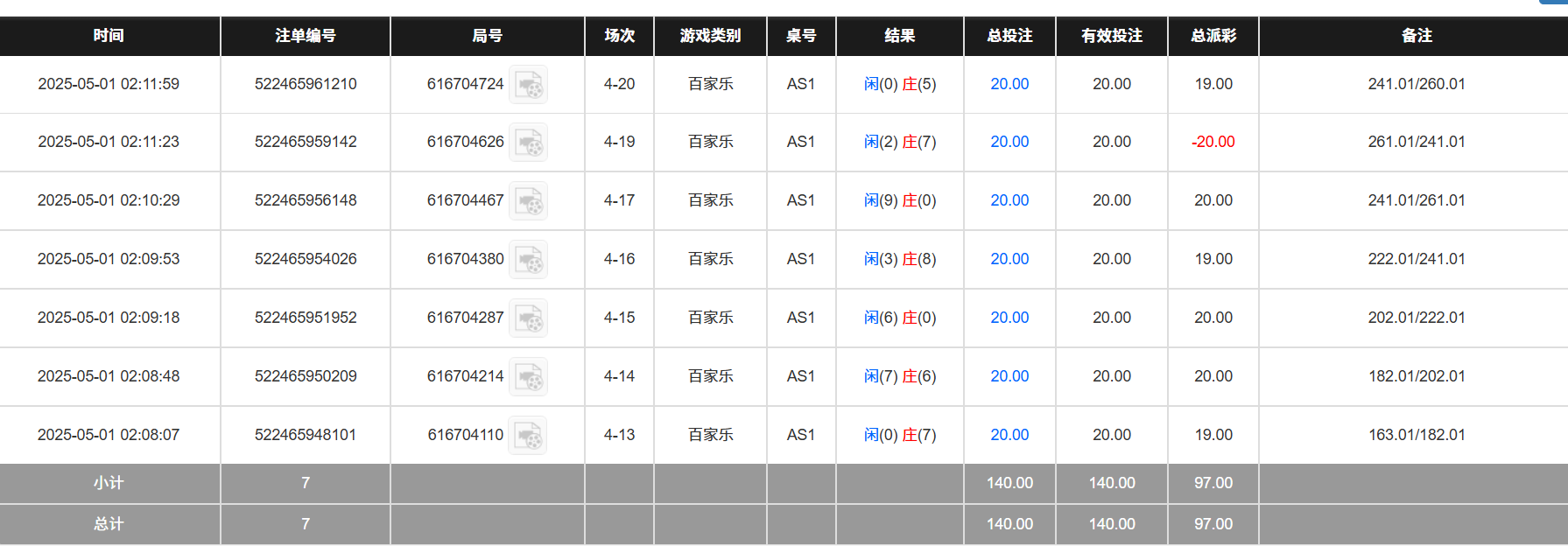Open video replay icon for round 616704724
Screen dimensions: 1568x546
pos(528,85)
